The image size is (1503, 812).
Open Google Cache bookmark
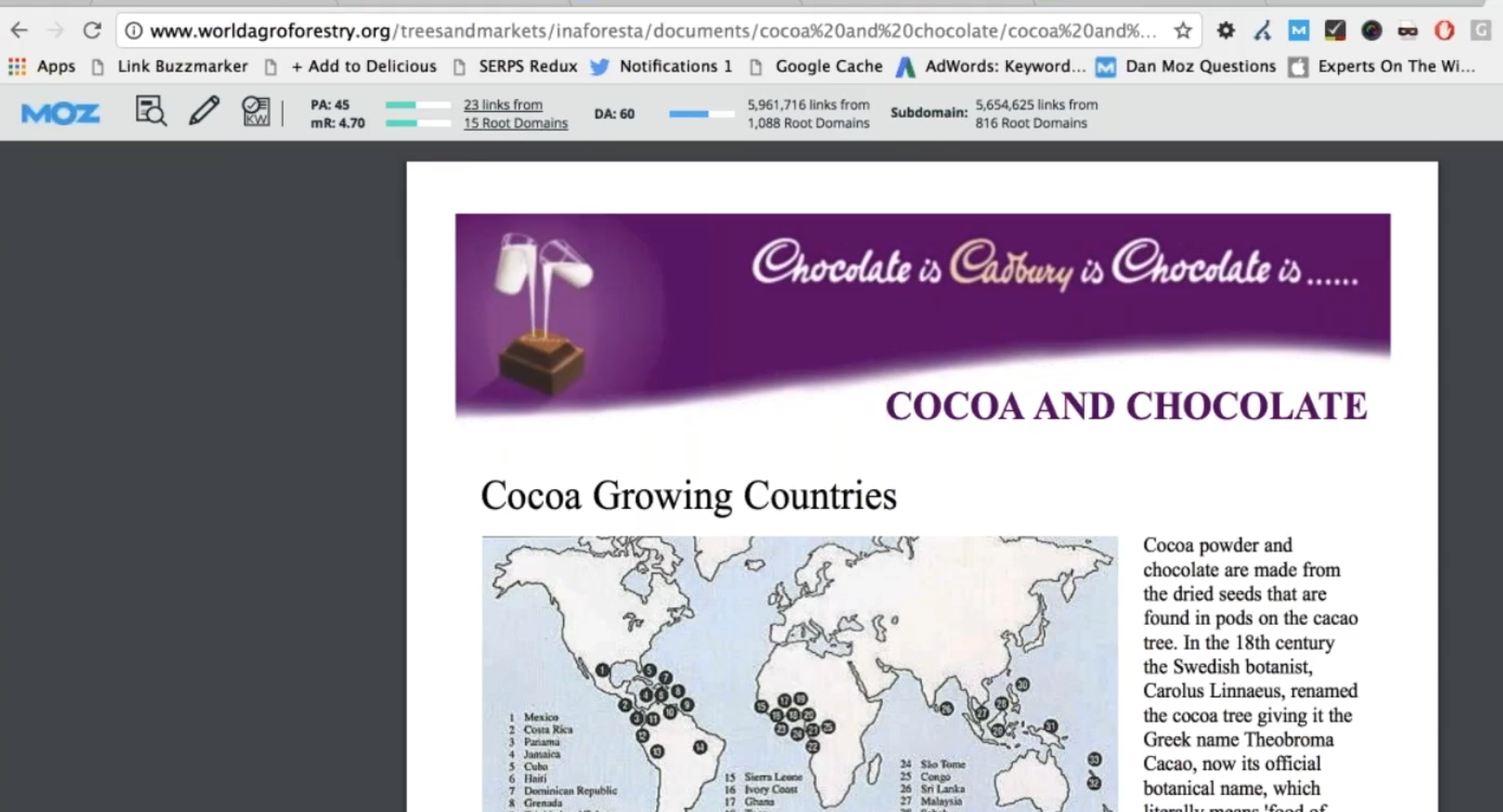tap(815, 67)
